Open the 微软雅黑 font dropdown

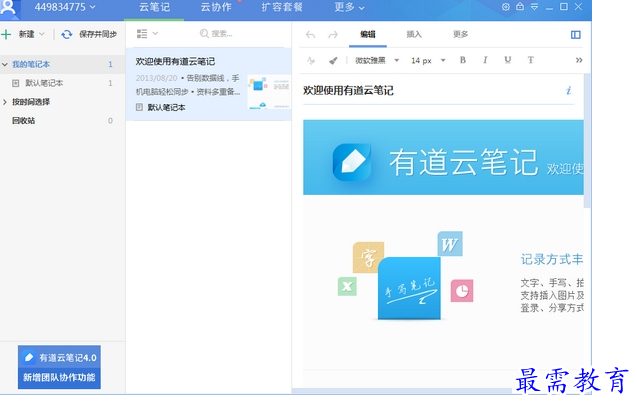377,61
